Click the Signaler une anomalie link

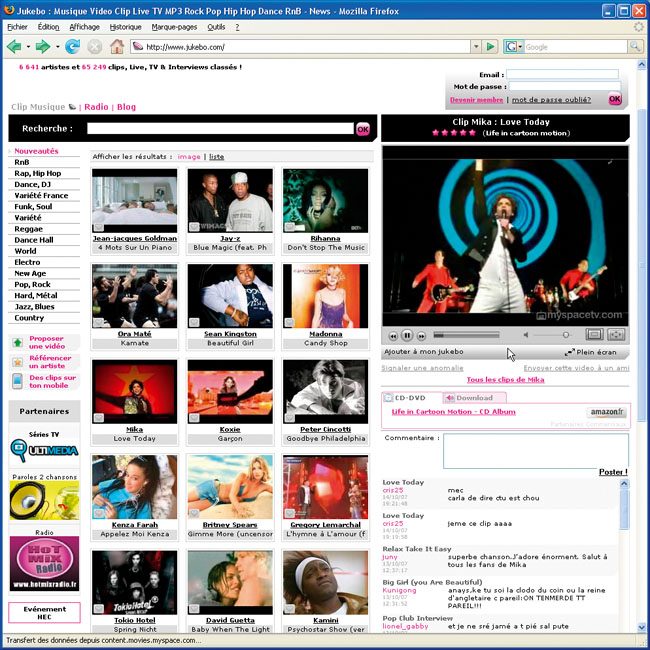point(422,368)
